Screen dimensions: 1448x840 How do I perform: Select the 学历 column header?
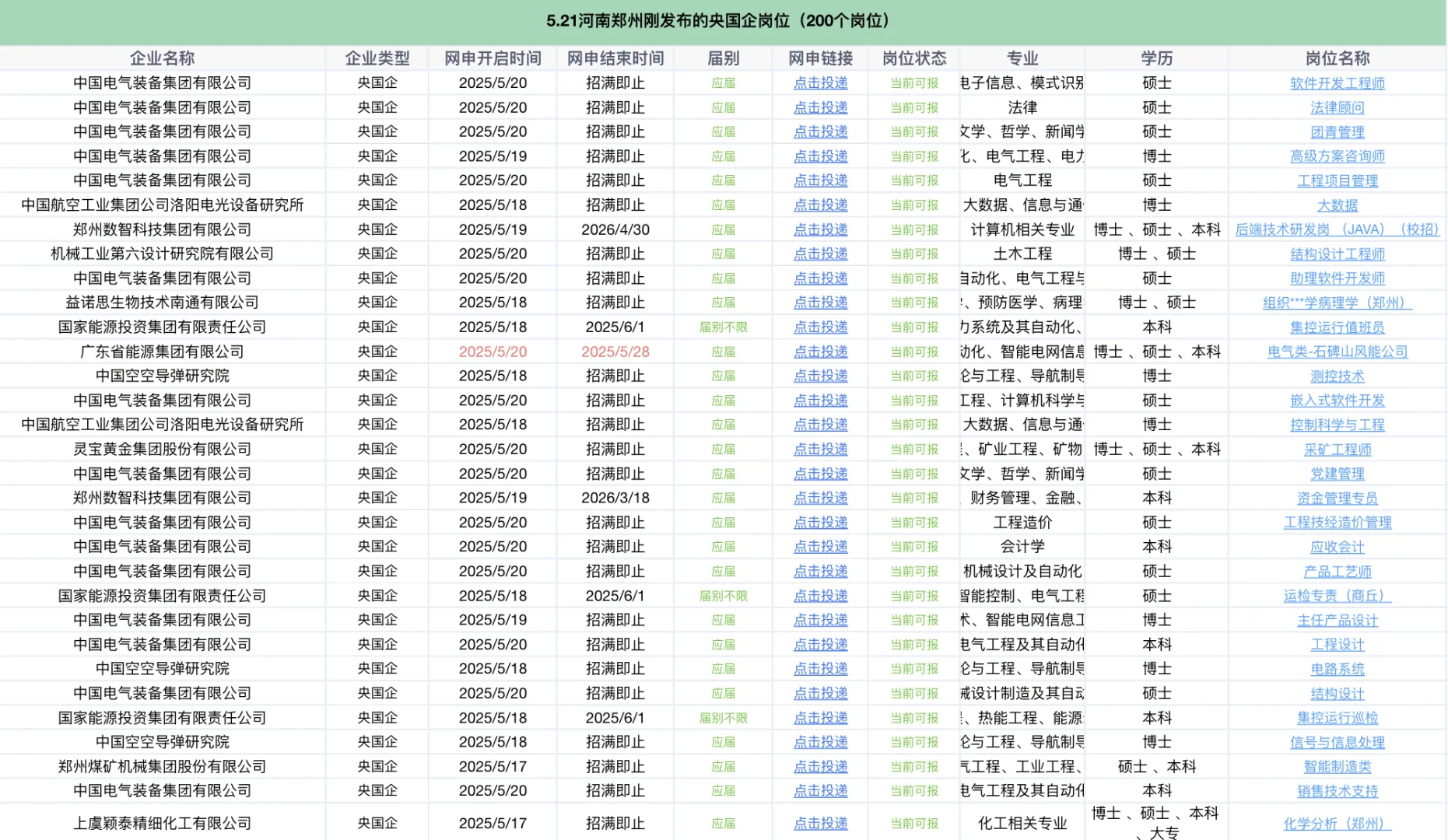(x=1157, y=58)
